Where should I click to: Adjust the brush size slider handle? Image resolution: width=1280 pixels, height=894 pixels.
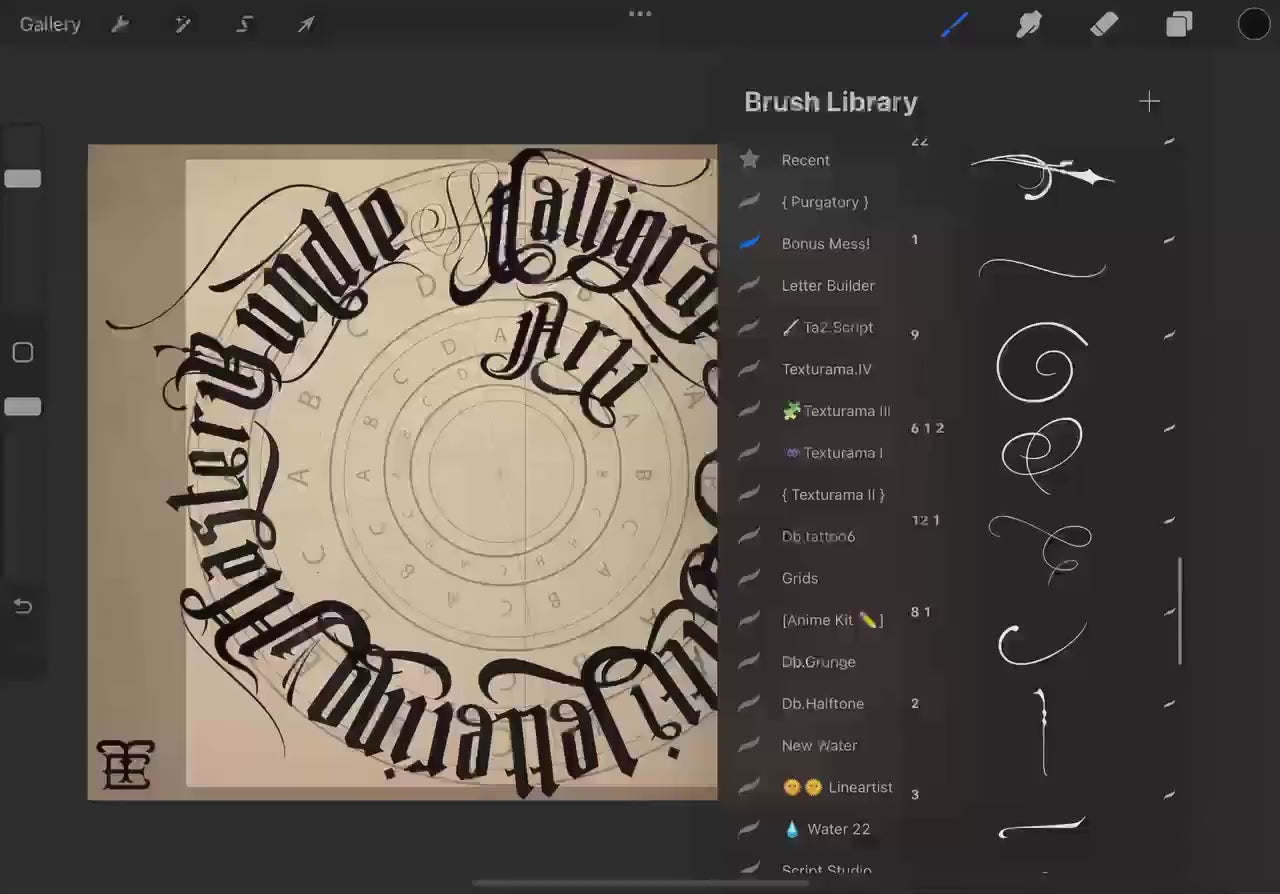[22, 178]
